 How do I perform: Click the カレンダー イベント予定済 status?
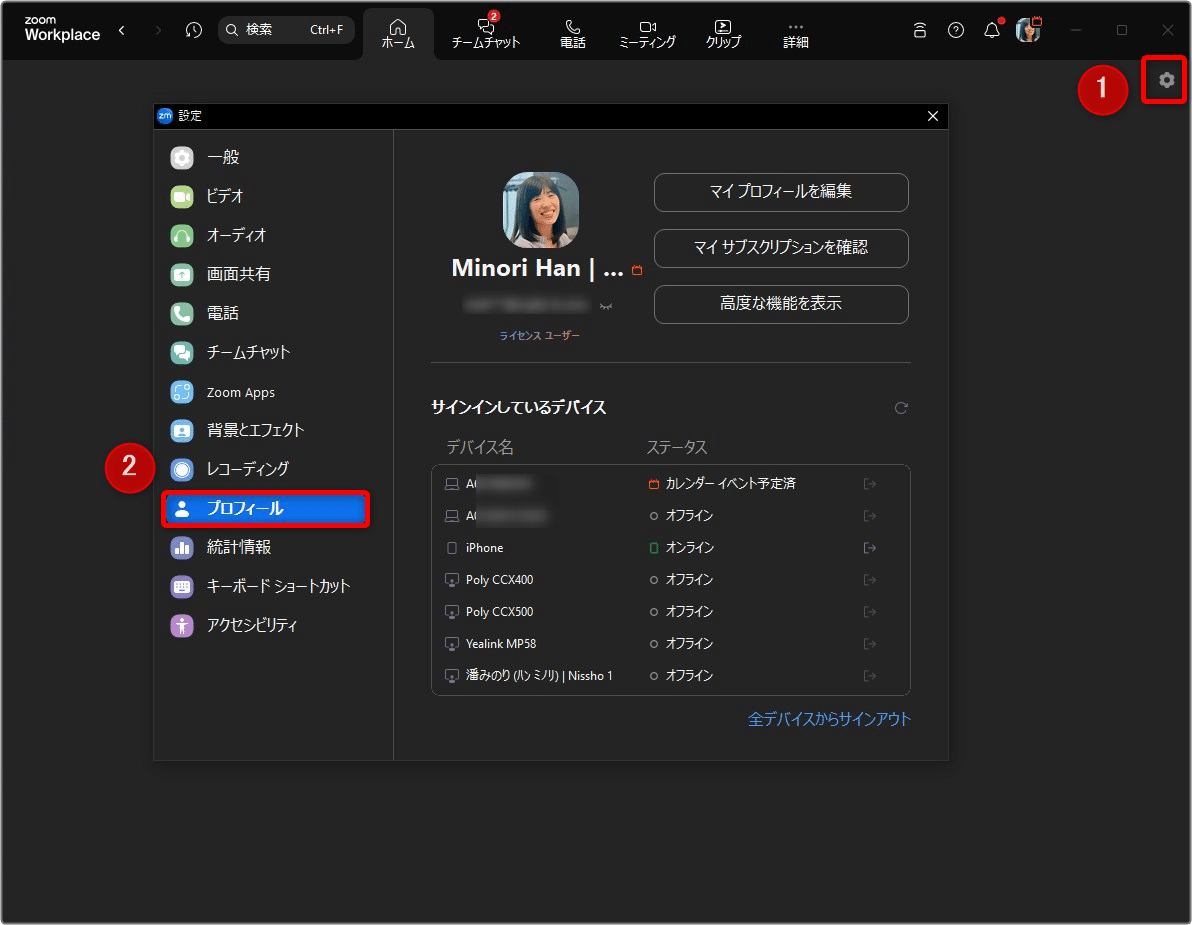point(731,484)
